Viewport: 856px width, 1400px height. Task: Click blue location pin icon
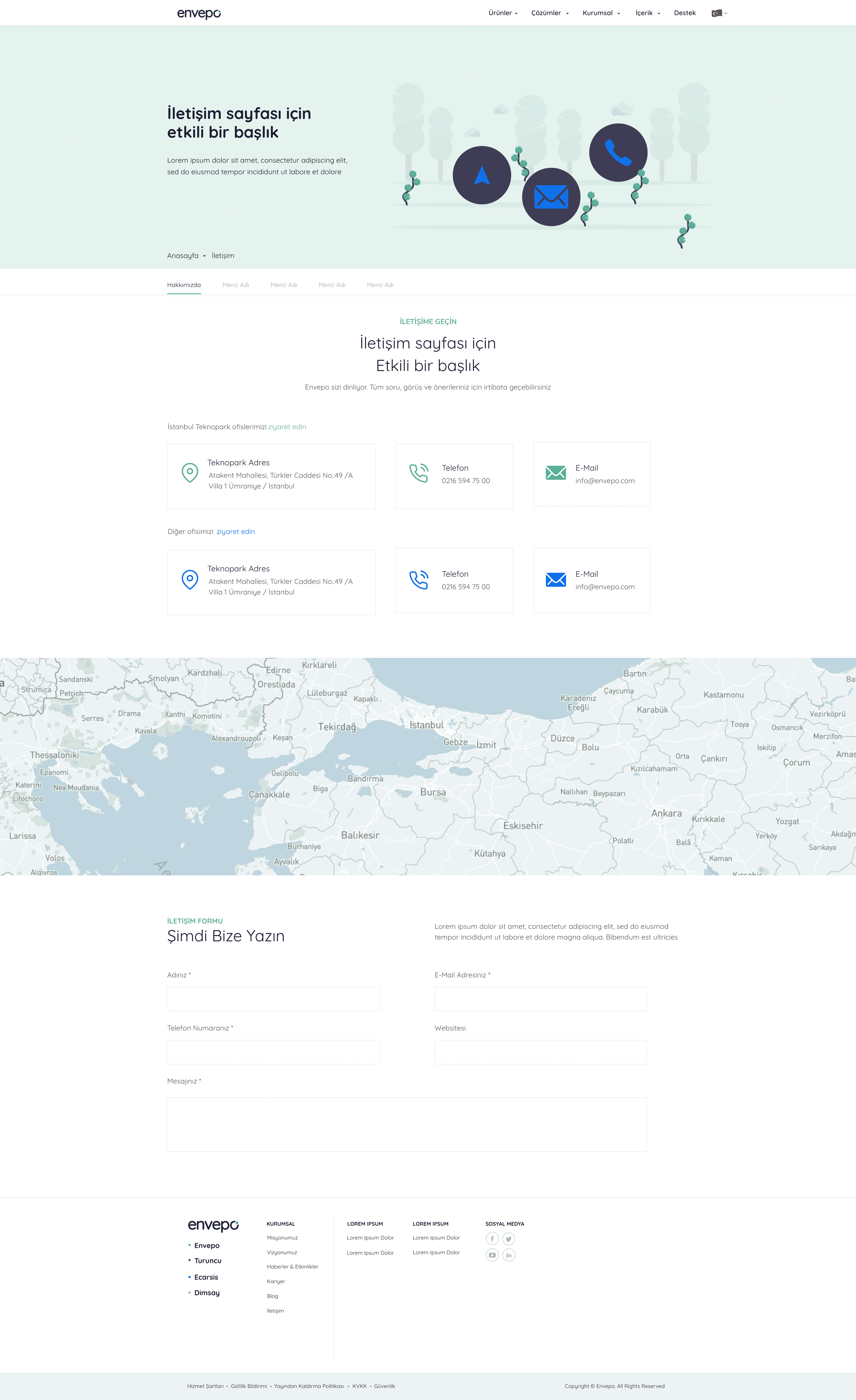point(190,580)
